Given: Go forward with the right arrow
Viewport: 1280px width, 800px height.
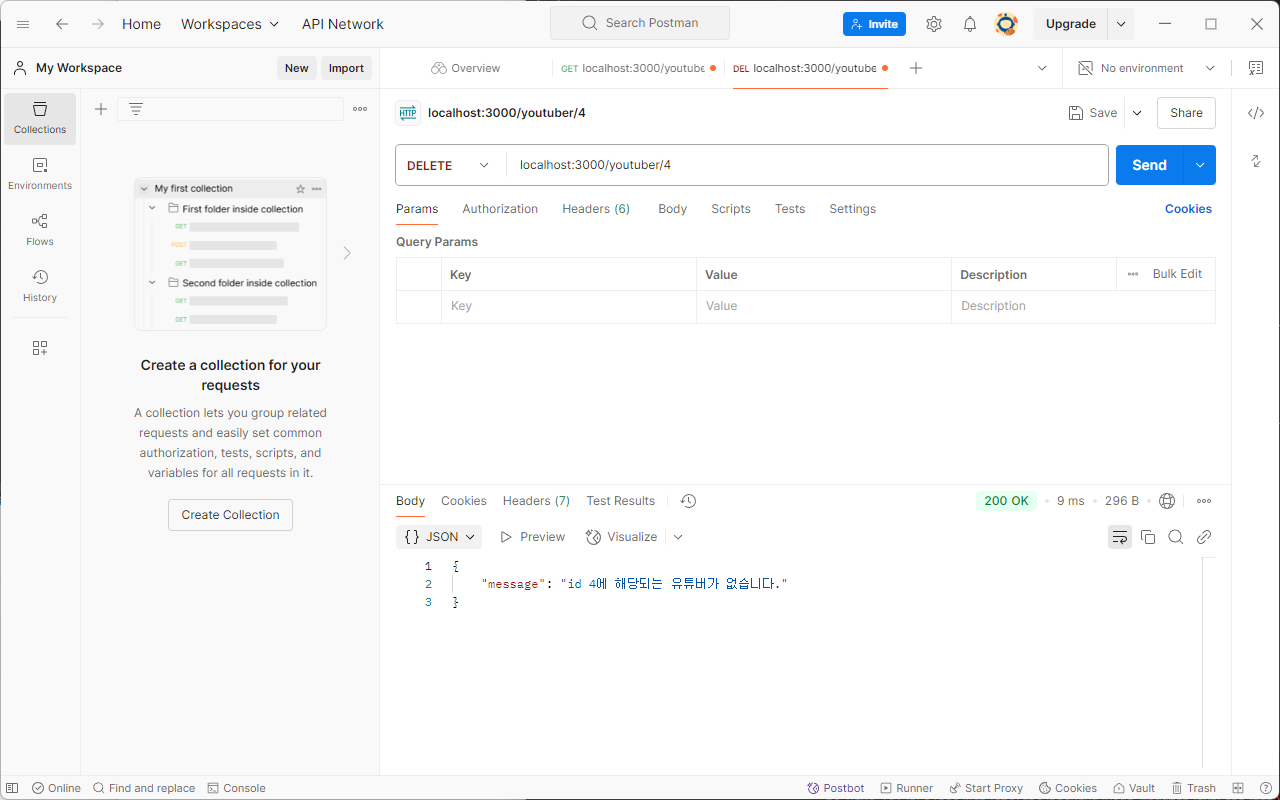Looking at the screenshot, I should coord(98,24).
